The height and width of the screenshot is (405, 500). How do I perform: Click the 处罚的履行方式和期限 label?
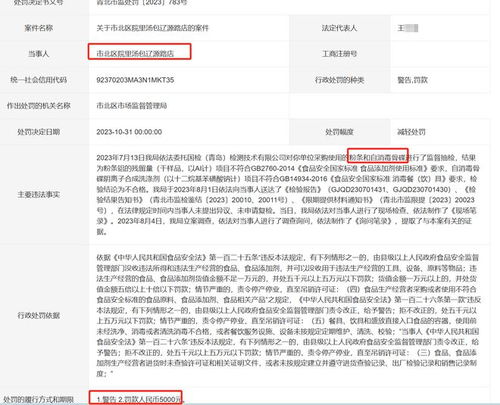(x=38, y=399)
